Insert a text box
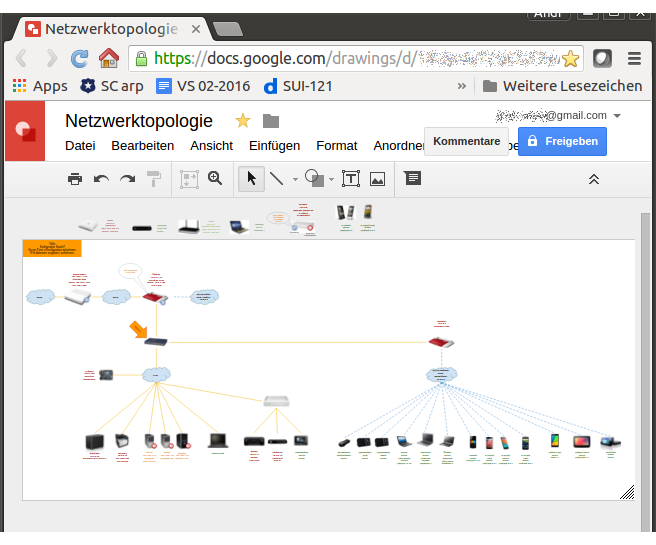 (351, 179)
